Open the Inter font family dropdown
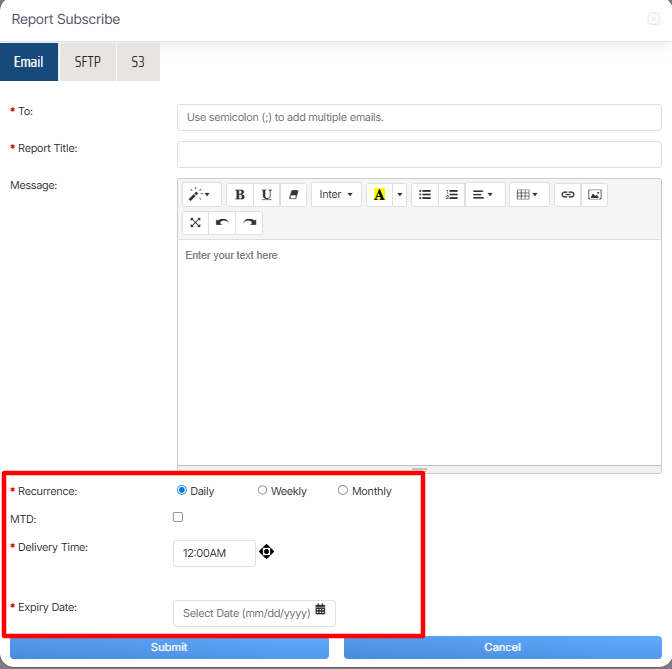Image resolution: width=672 pixels, height=669 pixels. coord(336,195)
